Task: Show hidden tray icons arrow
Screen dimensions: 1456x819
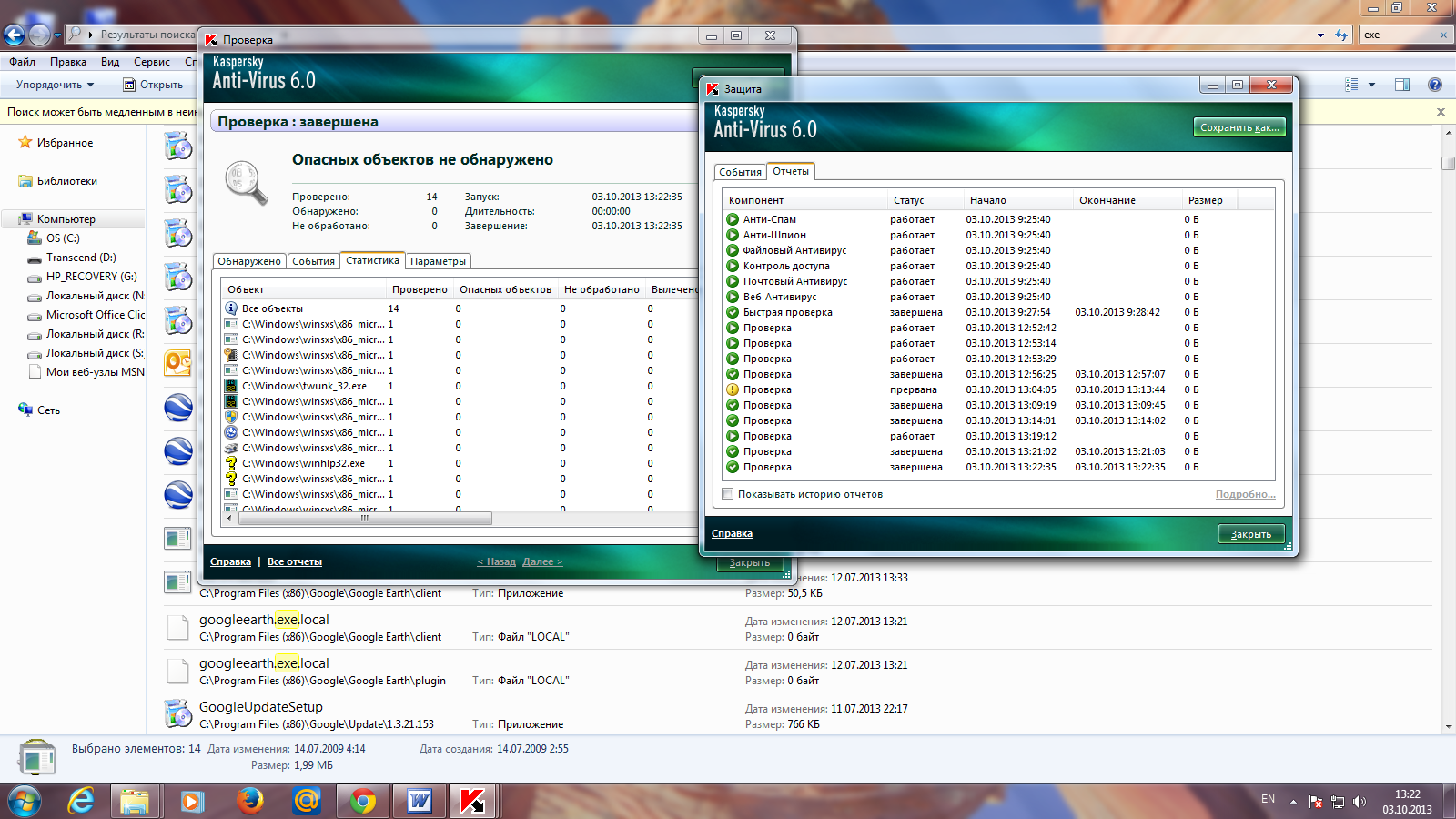Action: pyautogui.click(x=1293, y=802)
